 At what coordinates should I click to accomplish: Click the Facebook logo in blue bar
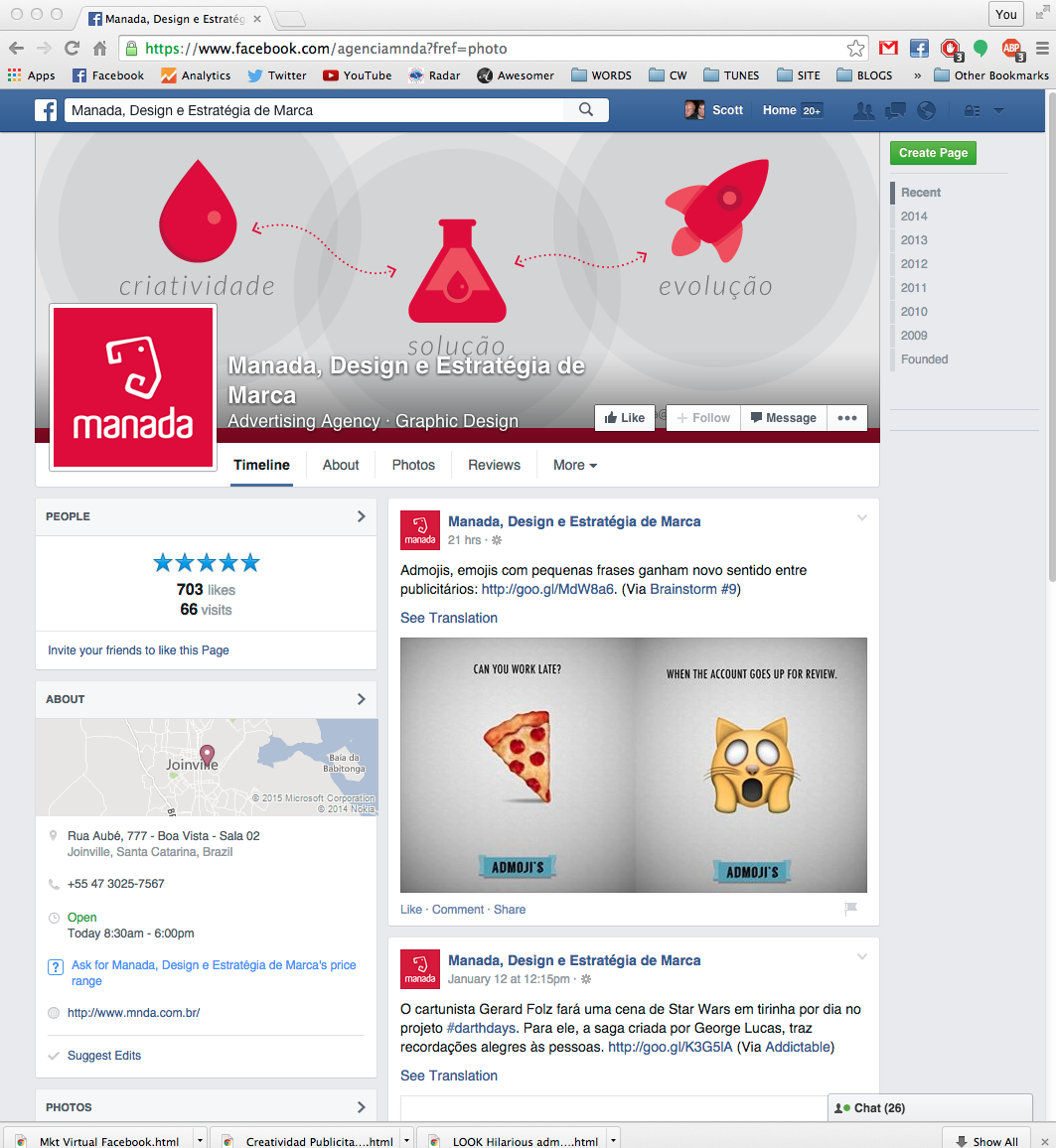coord(46,110)
